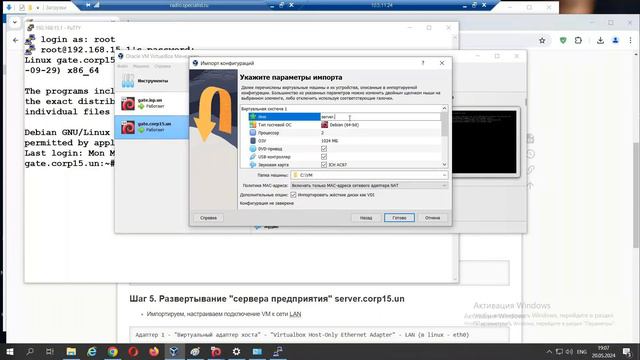Switch to PuTTY on taskbar
Screen dimensions: 640x360
coord(278,351)
